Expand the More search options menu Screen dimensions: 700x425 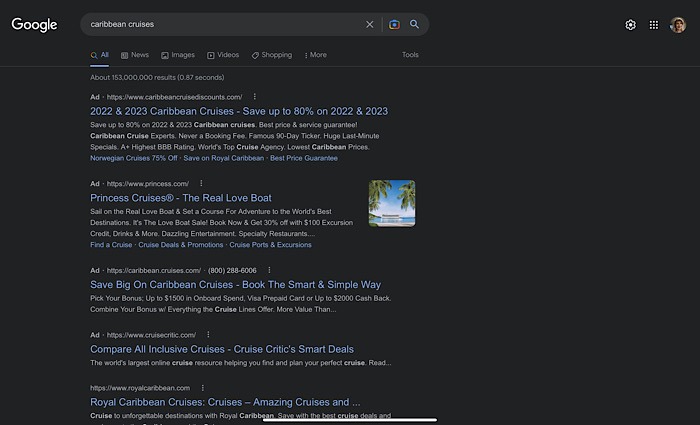315,55
